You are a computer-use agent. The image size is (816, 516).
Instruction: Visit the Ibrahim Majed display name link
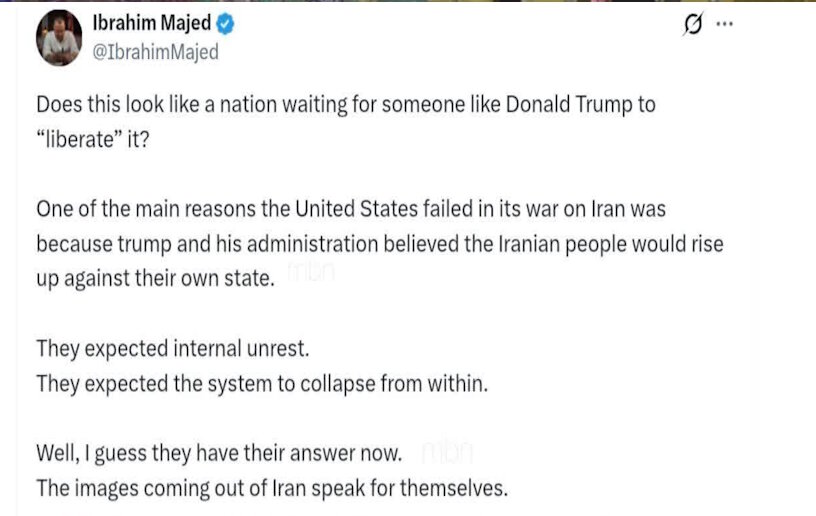click(152, 23)
